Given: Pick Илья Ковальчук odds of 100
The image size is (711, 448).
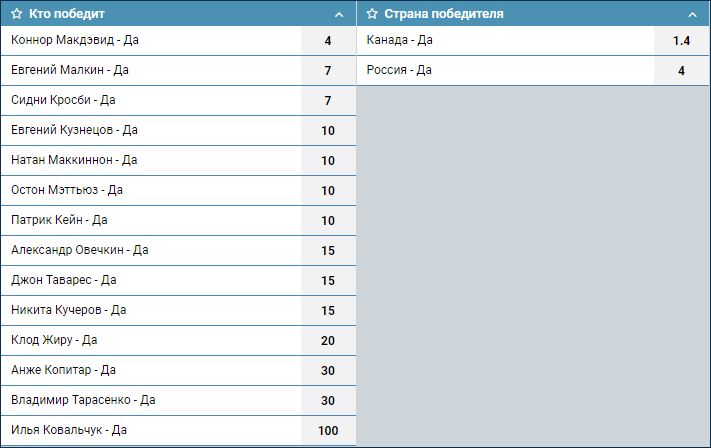Looking at the screenshot, I should [x=328, y=430].
